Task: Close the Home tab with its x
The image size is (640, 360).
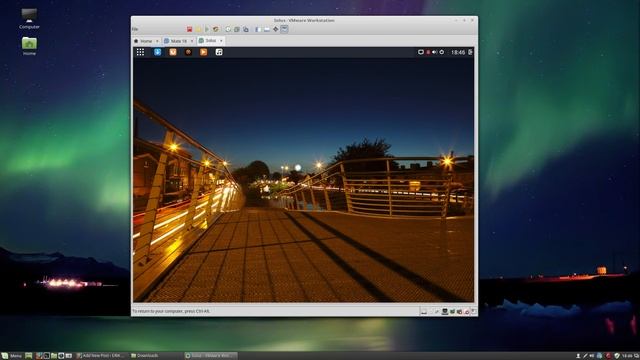Action: click(157, 41)
